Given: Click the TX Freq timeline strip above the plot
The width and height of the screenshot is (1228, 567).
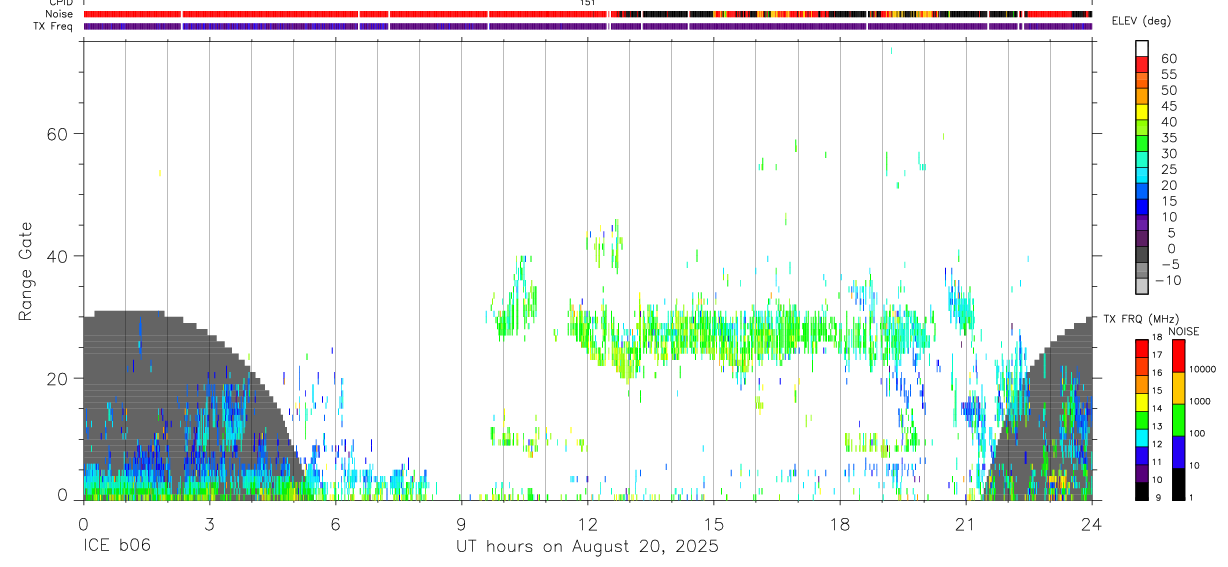Looking at the screenshot, I should click(587, 26).
